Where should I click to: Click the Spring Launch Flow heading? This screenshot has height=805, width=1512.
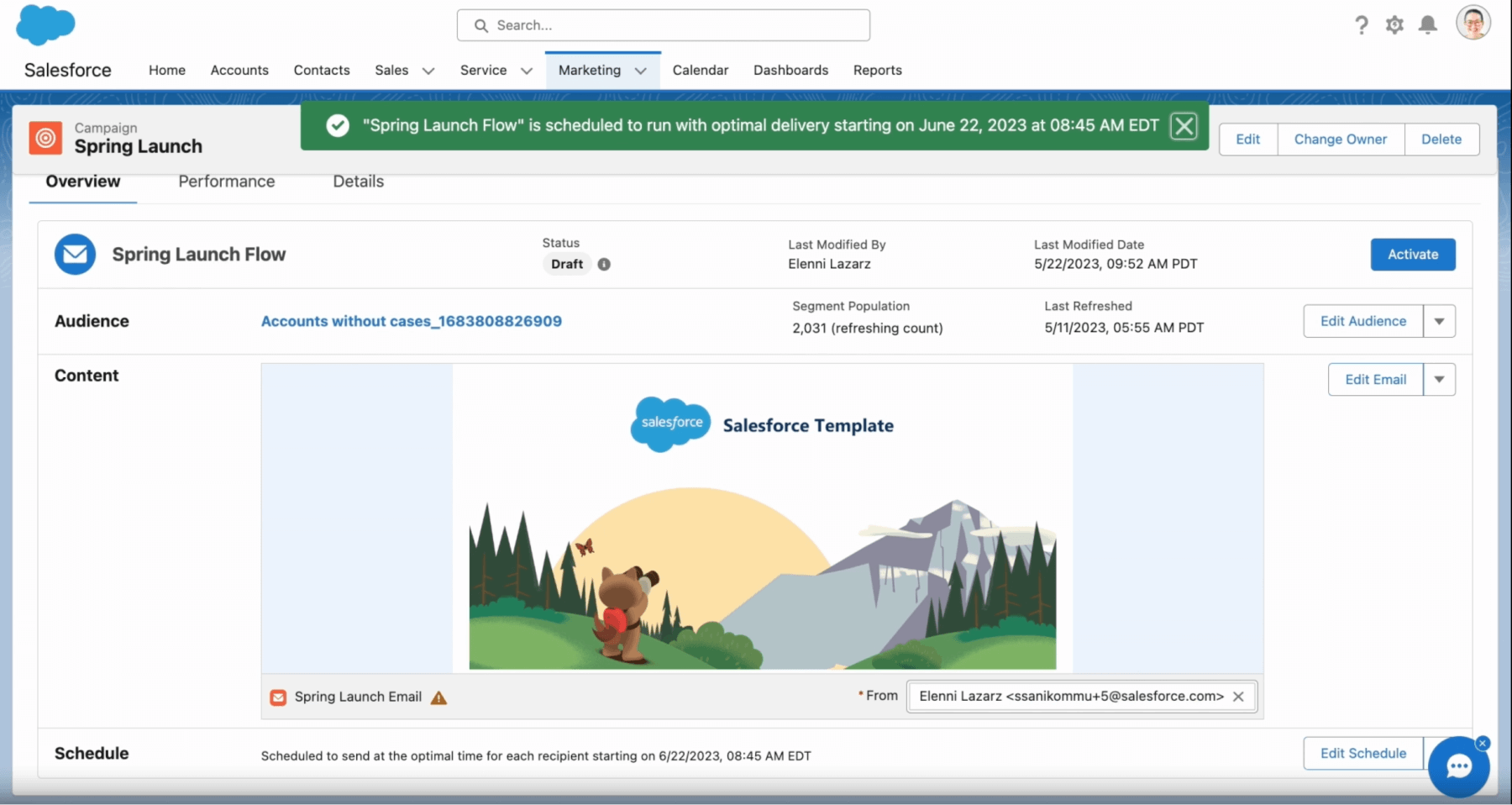point(199,255)
